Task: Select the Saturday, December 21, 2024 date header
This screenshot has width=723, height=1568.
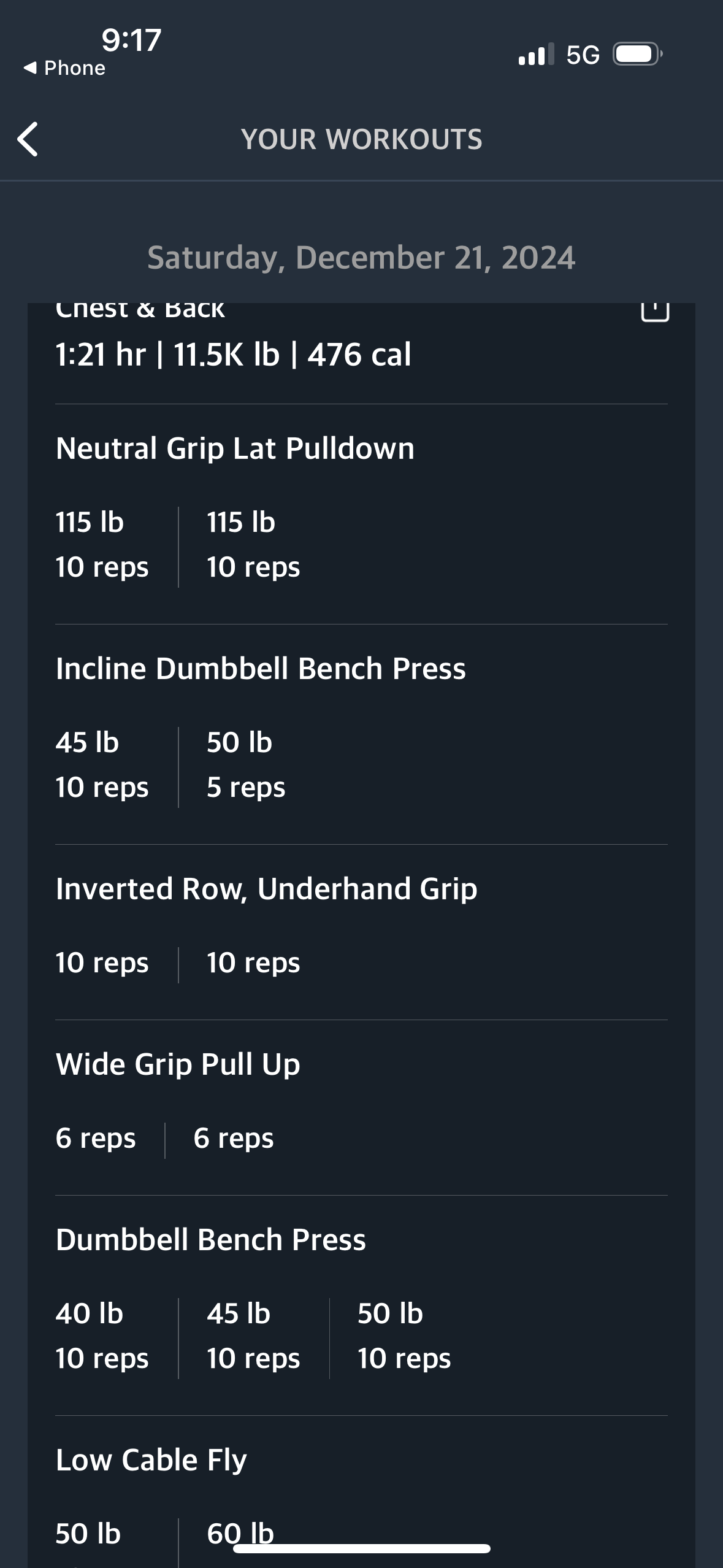Action: click(361, 258)
